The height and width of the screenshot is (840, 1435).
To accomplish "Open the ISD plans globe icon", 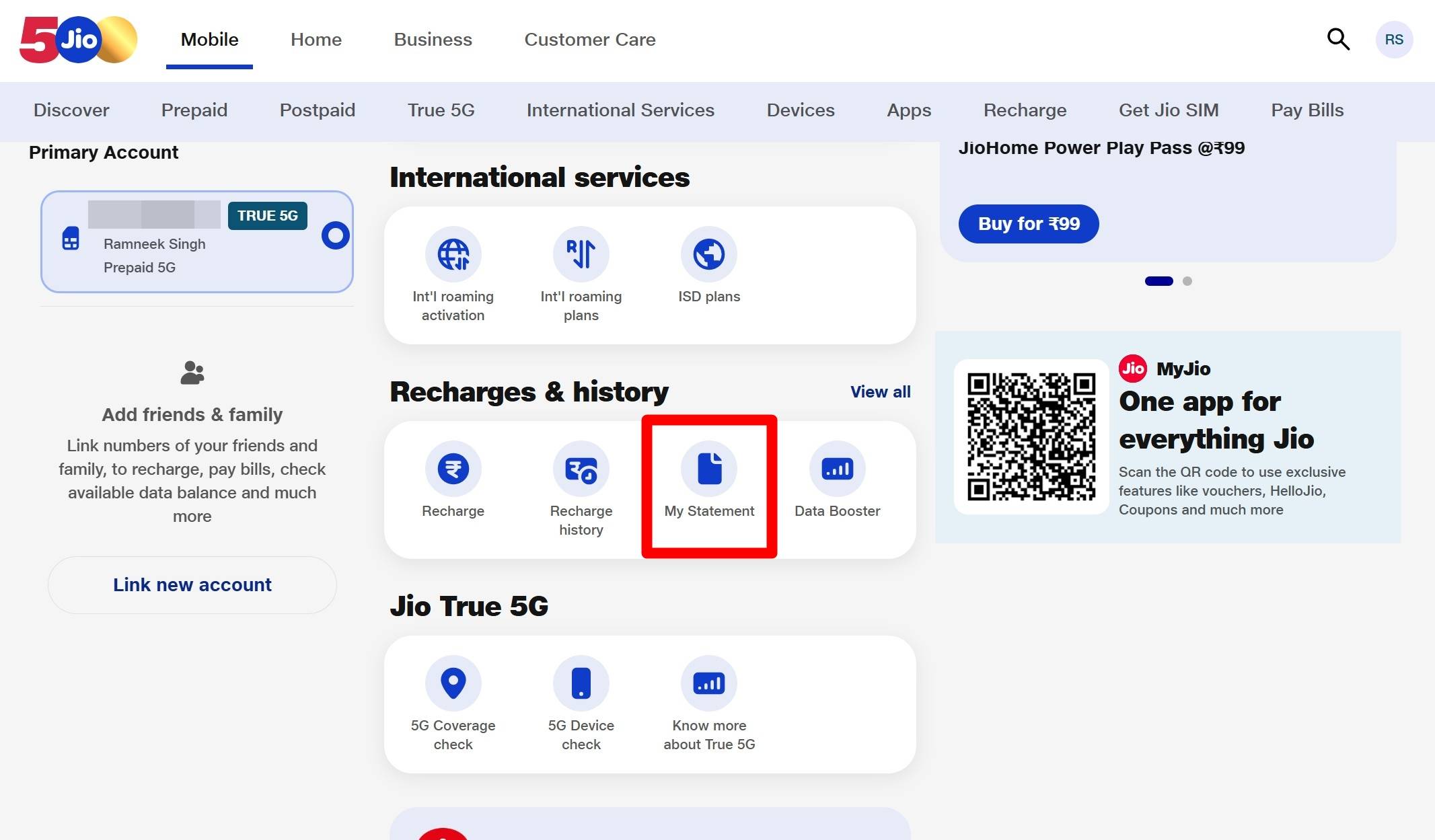I will tap(709, 254).
